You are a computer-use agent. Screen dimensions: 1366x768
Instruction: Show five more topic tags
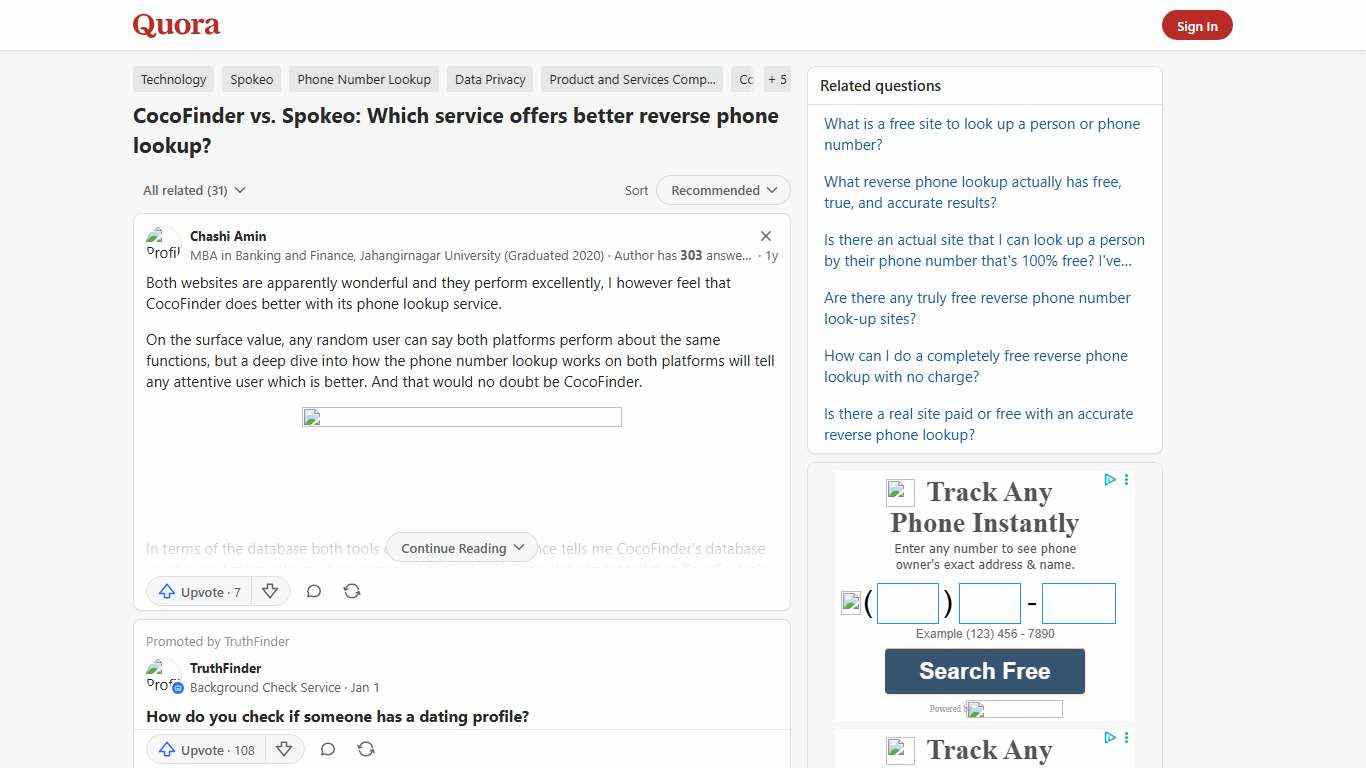pyautogui.click(x=777, y=79)
